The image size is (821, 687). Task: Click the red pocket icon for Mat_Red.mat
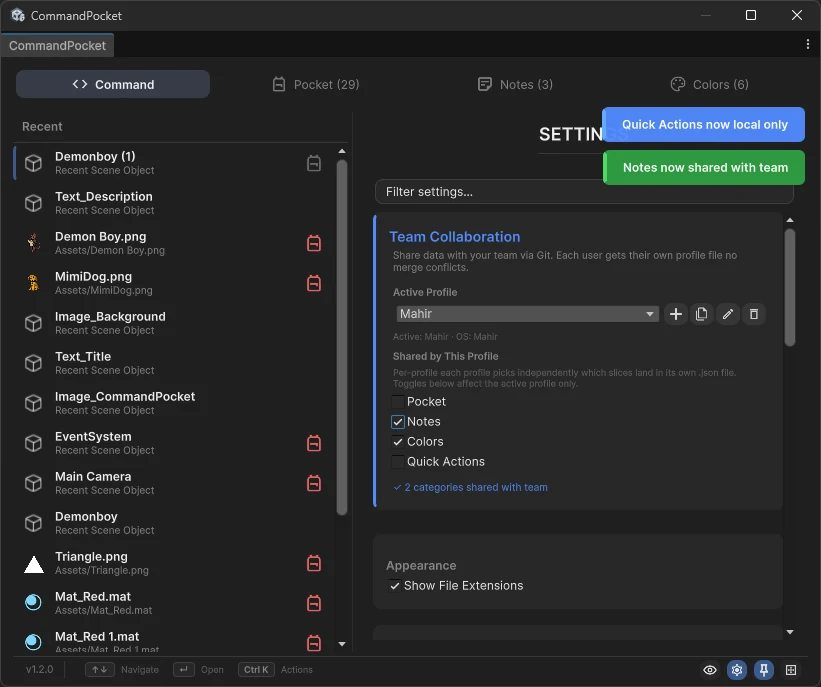point(314,603)
